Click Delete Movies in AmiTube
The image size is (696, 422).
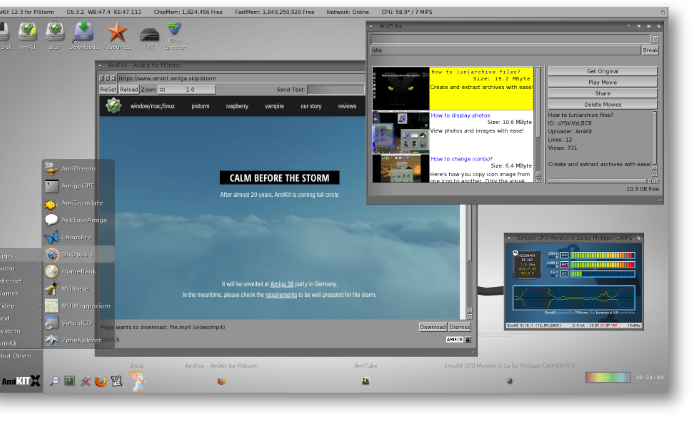[x=602, y=104]
